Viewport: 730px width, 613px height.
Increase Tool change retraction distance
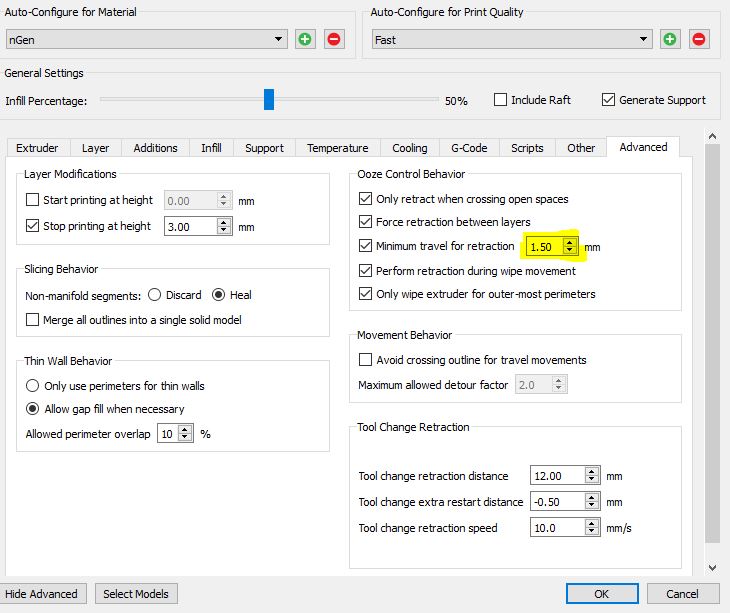[592, 471]
